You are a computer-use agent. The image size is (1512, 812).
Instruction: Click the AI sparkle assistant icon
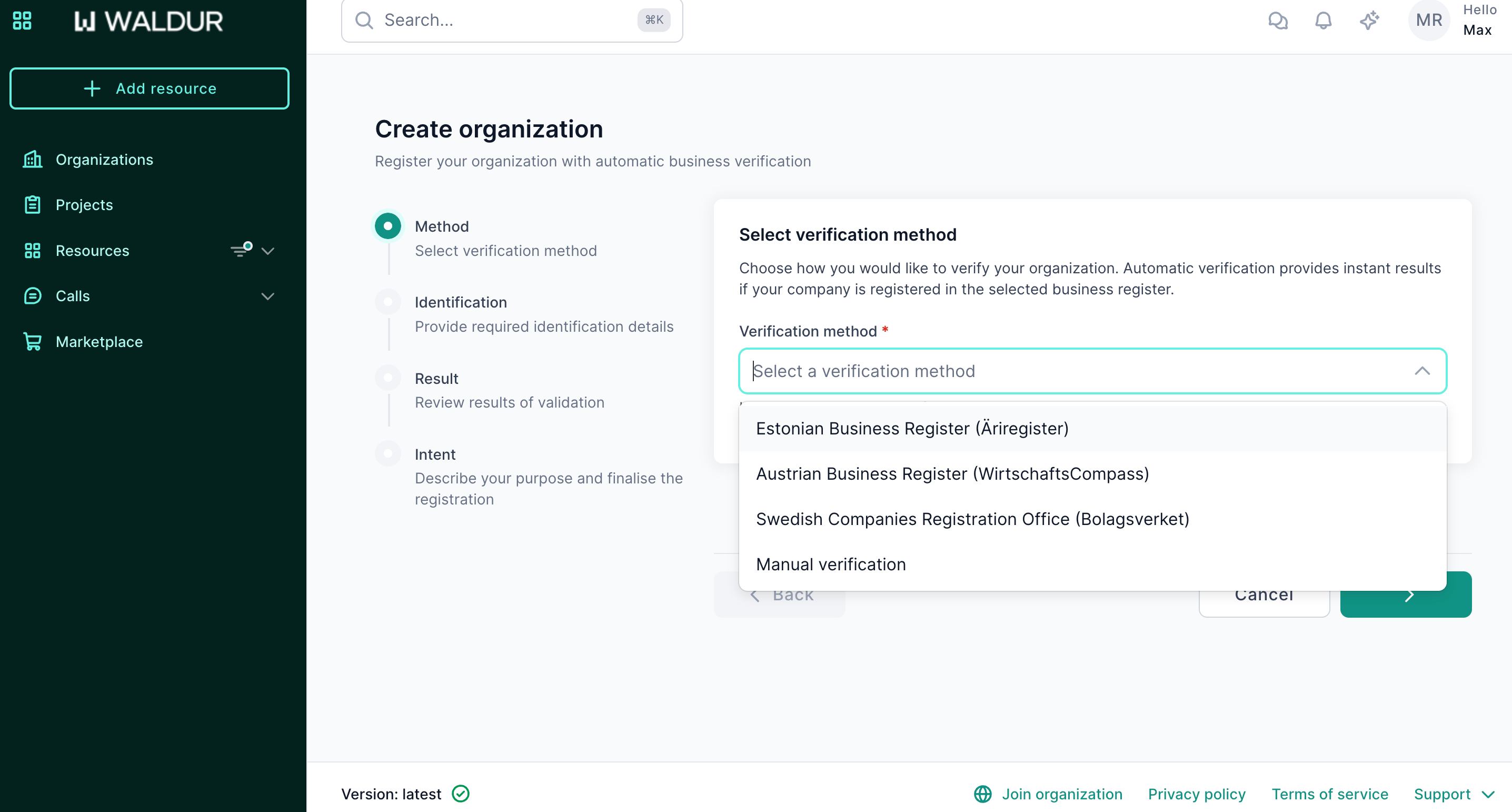[x=1369, y=21]
